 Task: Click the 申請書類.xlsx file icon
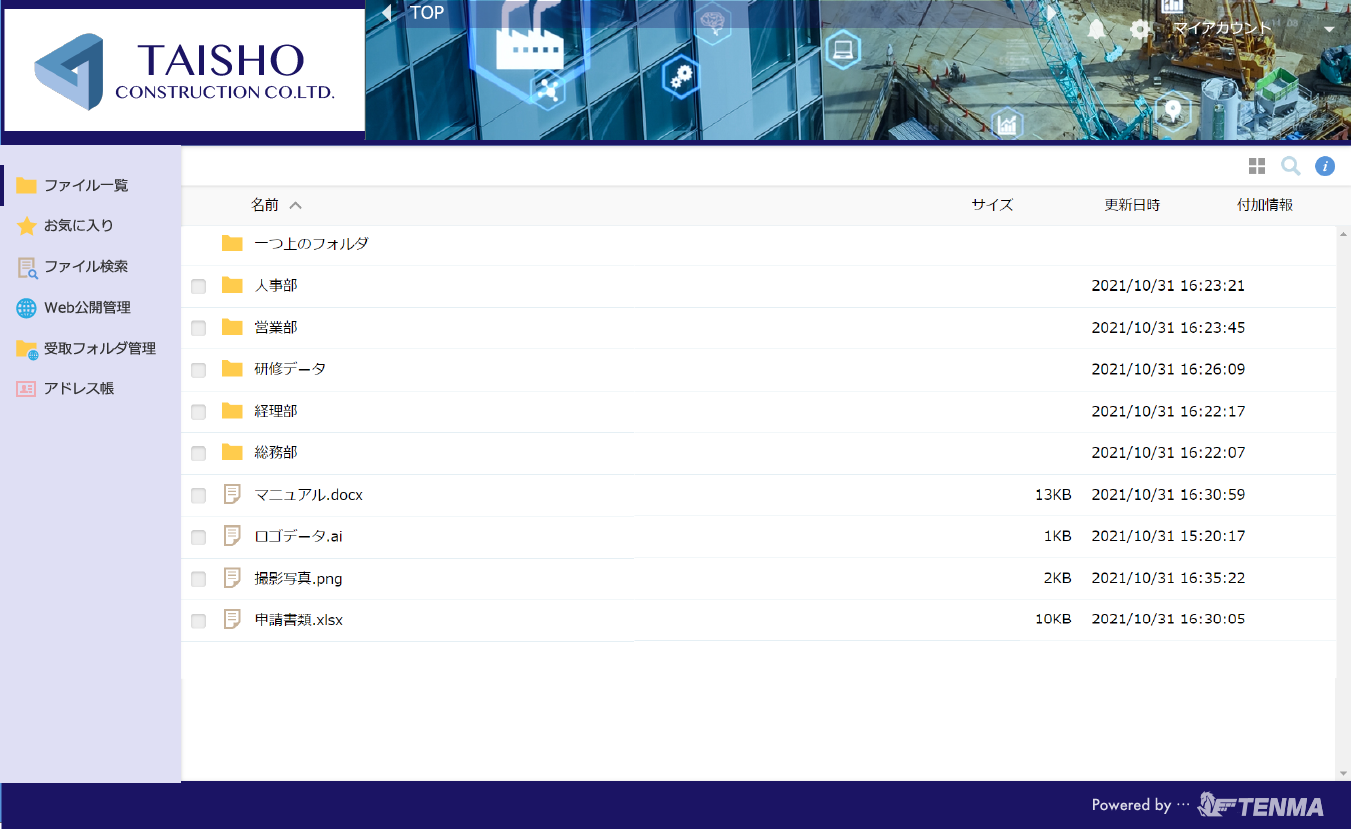coord(232,619)
